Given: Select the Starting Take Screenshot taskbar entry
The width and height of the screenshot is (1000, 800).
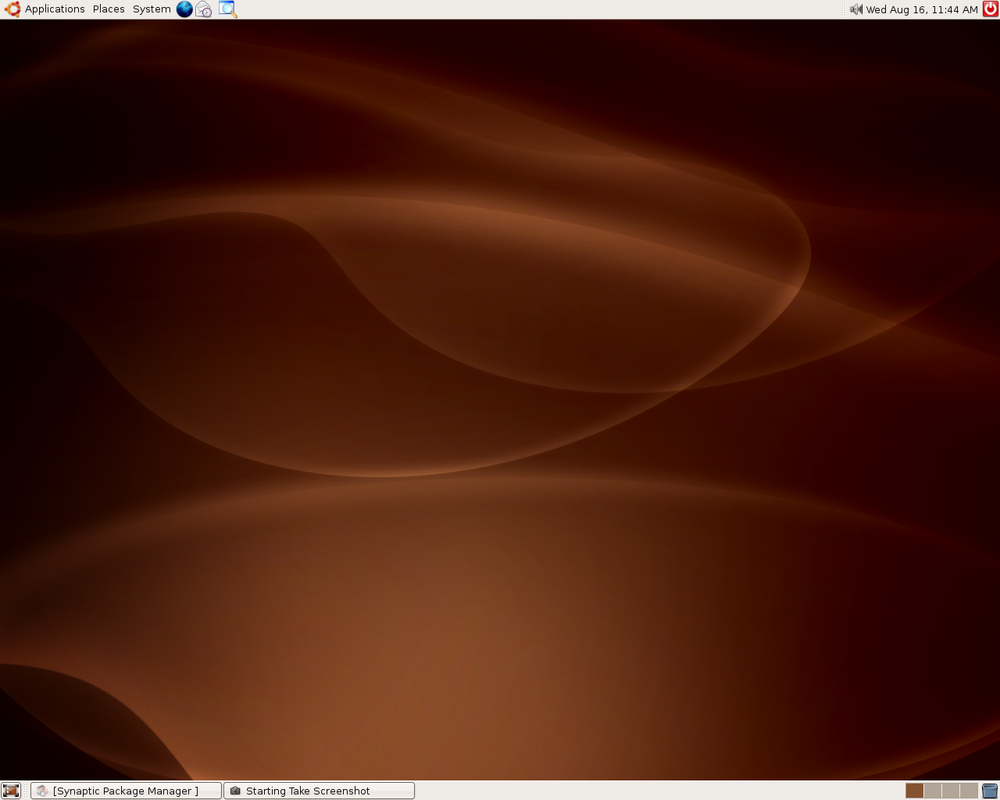Looking at the screenshot, I should coord(318,791).
